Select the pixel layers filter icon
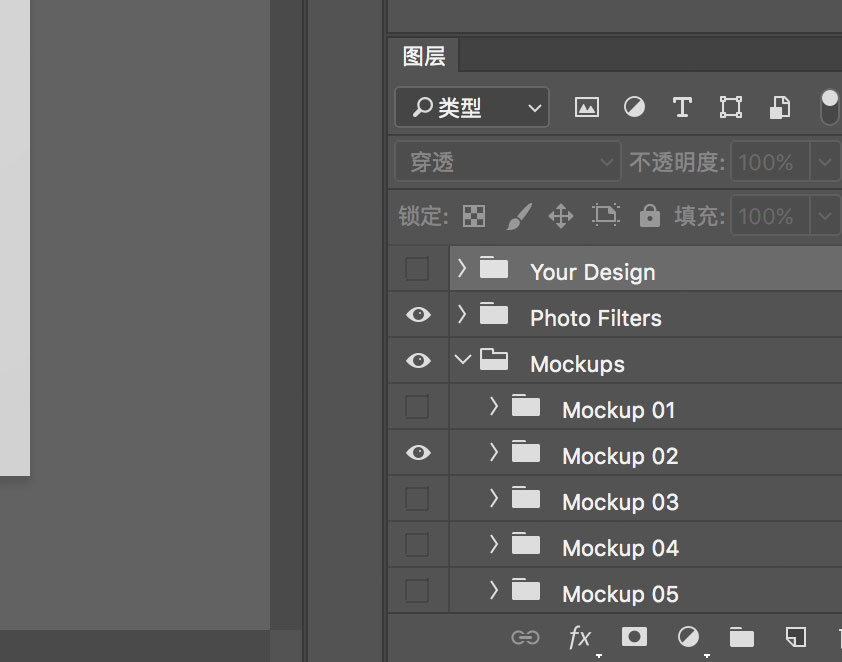842x662 pixels. coord(586,107)
